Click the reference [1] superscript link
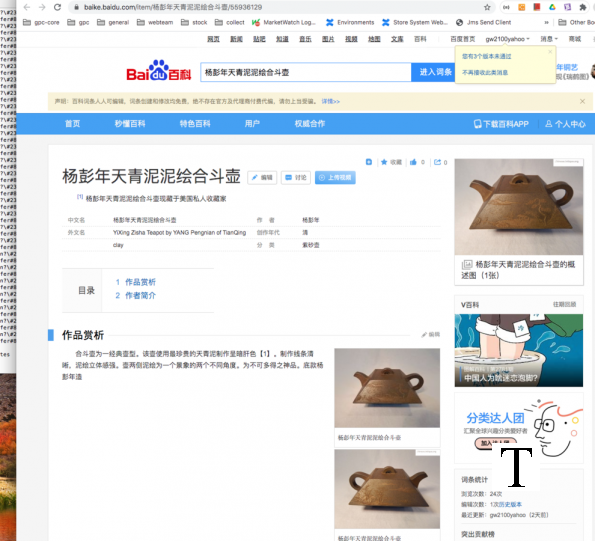This screenshot has height=541, width=595. click(80, 197)
